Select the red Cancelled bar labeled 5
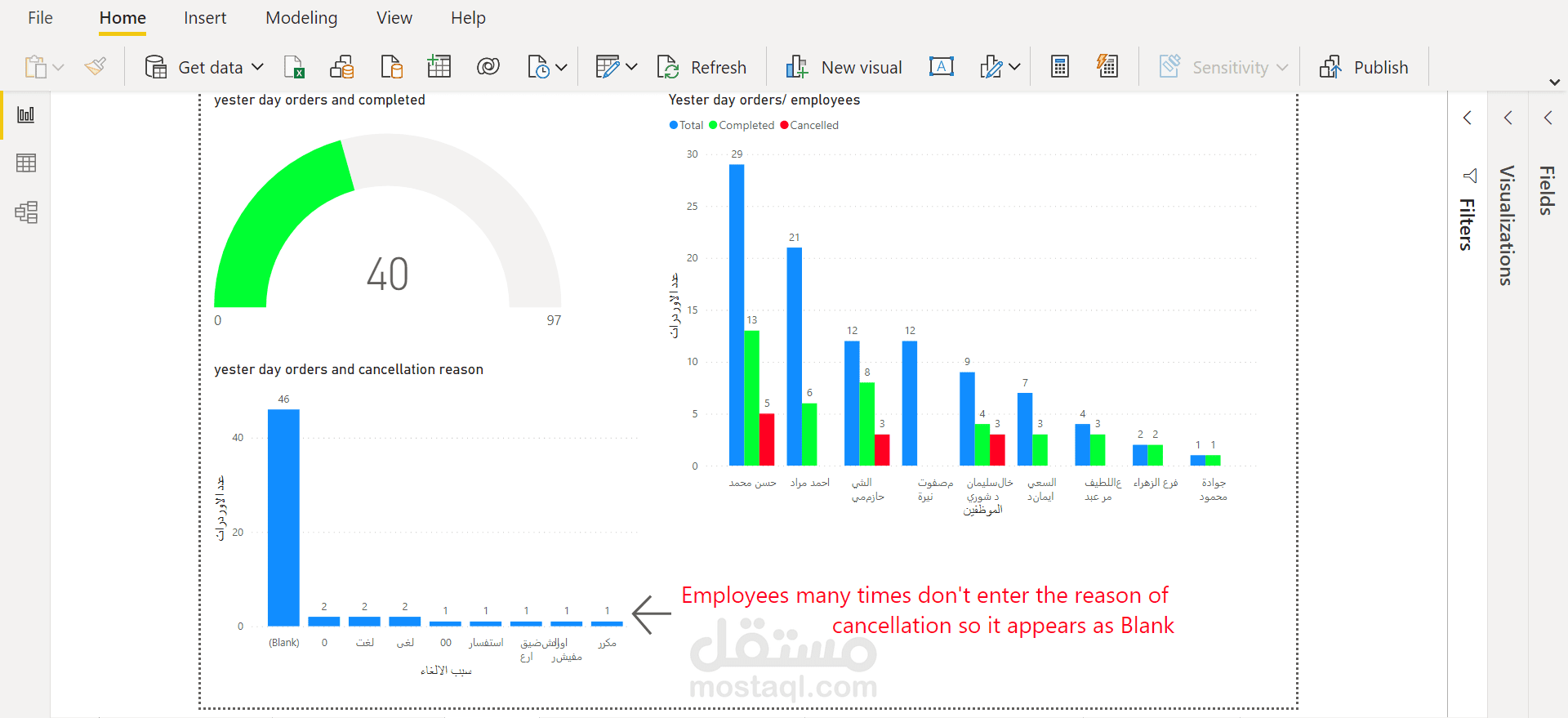The image size is (1568, 718). pyautogui.click(x=767, y=439)
